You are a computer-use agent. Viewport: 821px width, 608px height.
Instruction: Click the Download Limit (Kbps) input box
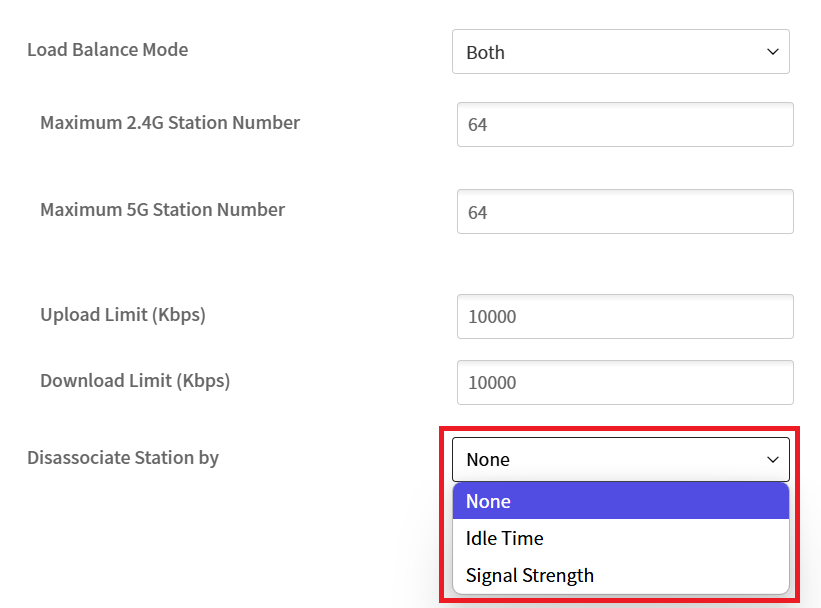(625, 382)
